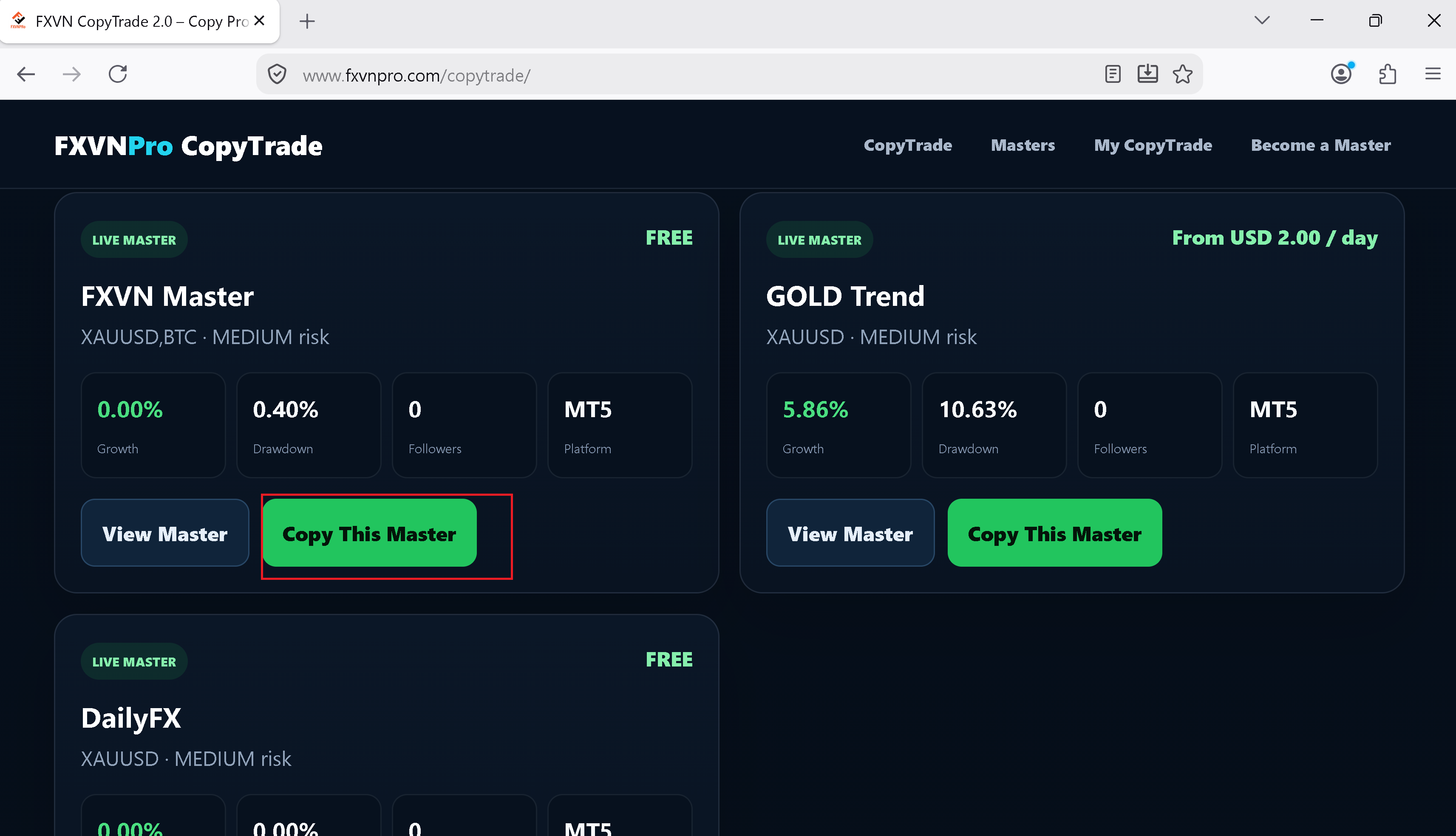This screenshot has width=1456, height=836.
Task: Open the Become a Master nav link
Action: (1321, 145)
